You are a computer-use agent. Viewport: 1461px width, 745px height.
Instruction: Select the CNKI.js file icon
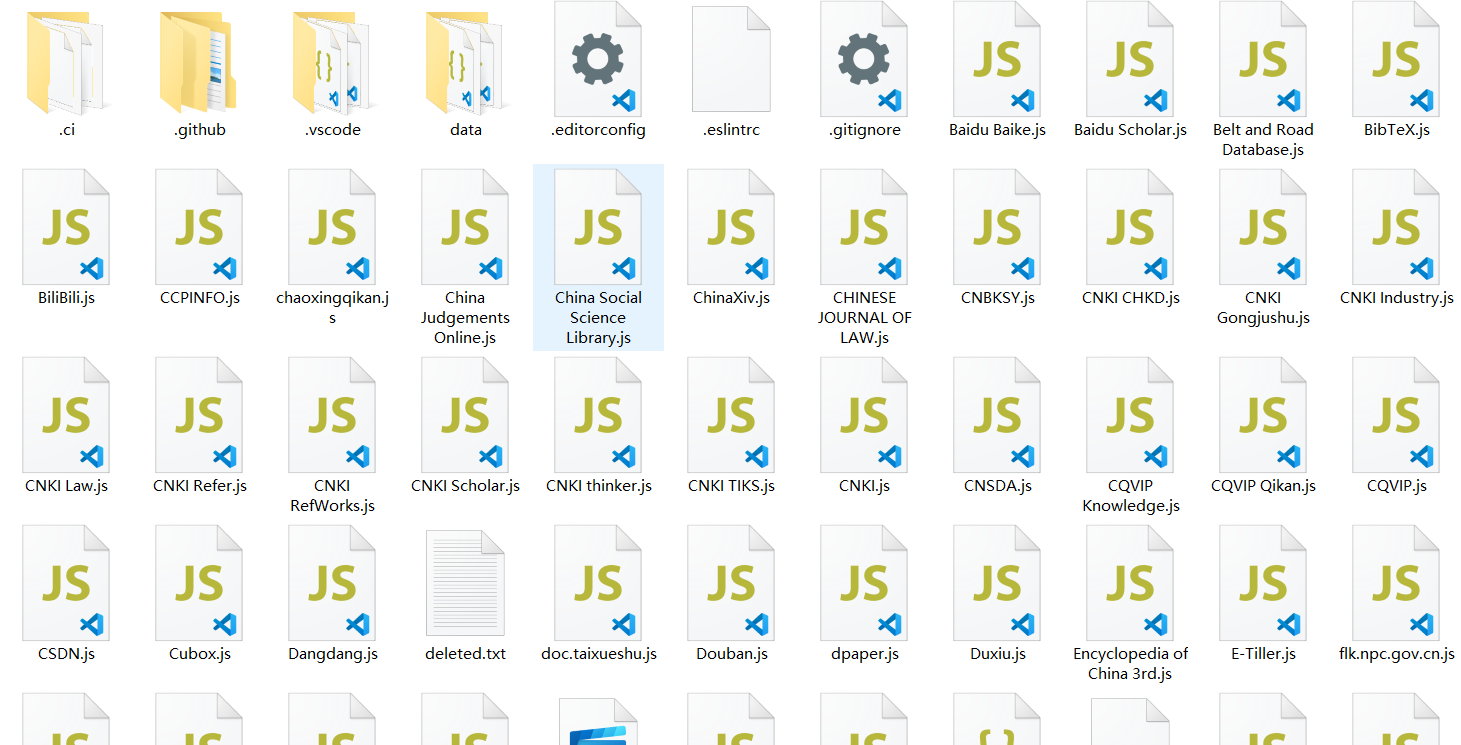[x=864, y=414]
